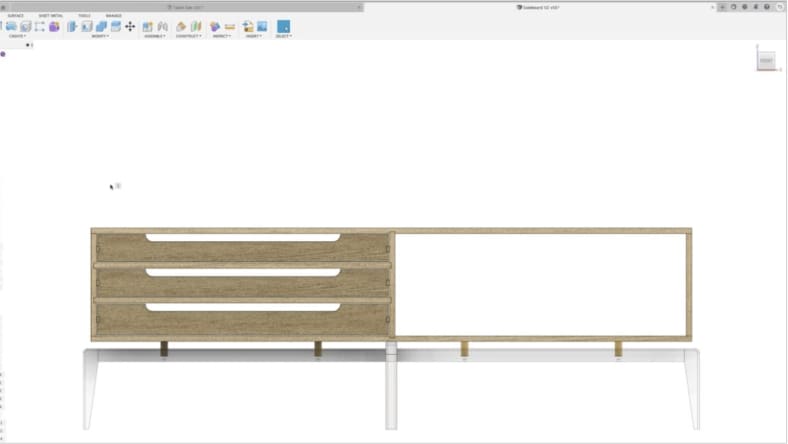Screen dimensions: 788x444
Task: Open the INSERT dropdown menu
Action: tap(254, 36)
